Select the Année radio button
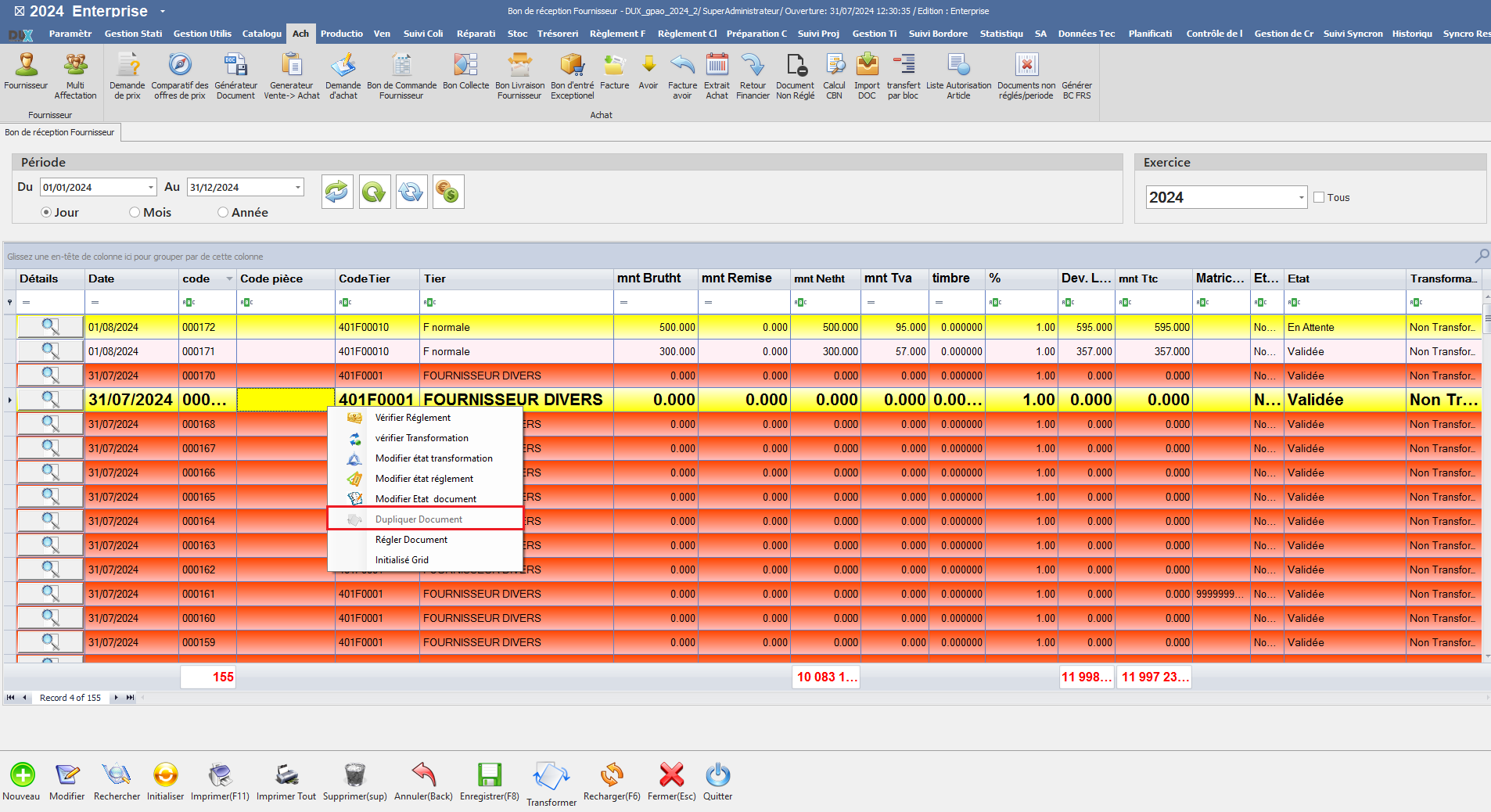 223,212
